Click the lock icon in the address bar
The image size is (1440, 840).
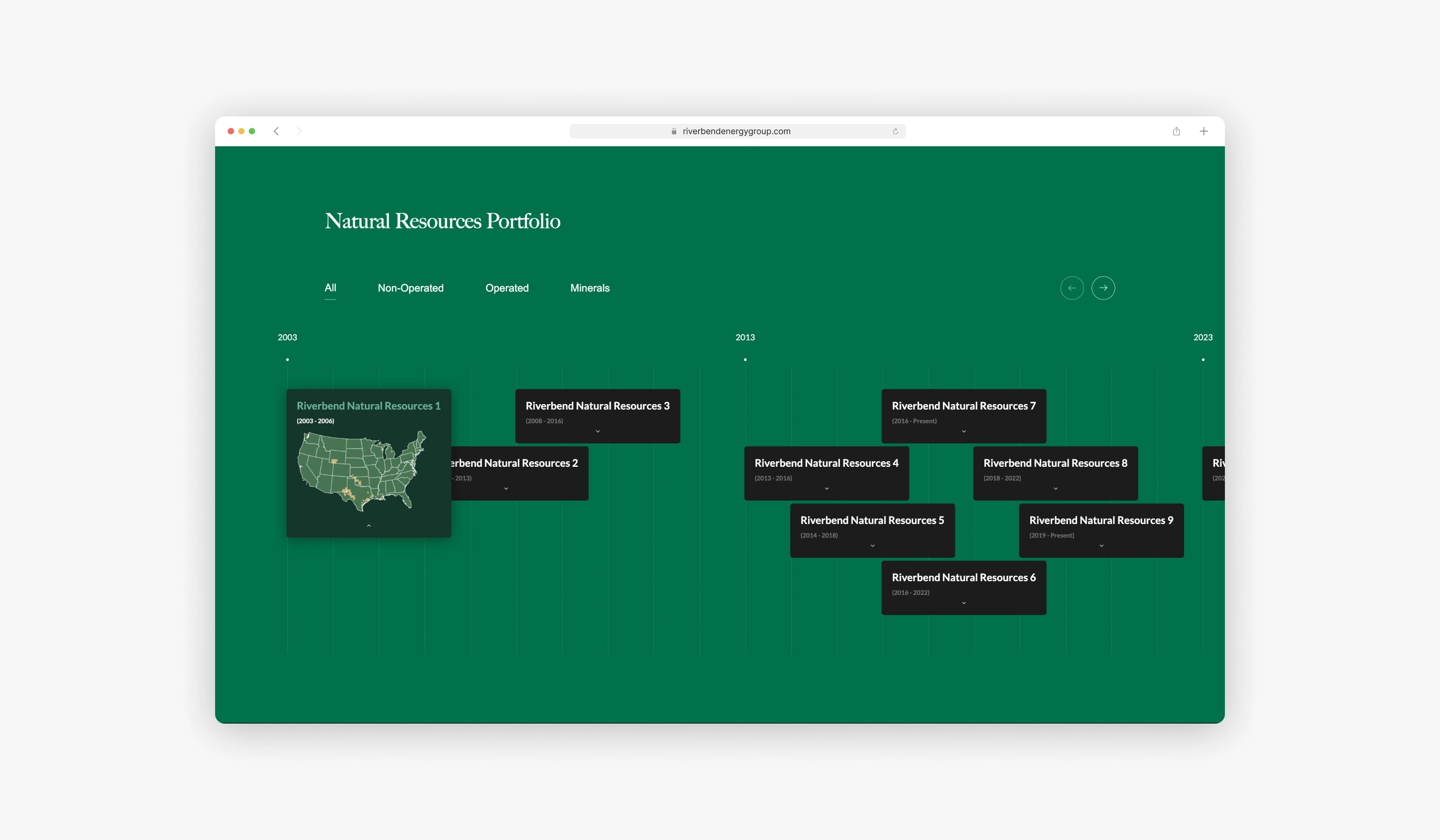pos(674,131)
